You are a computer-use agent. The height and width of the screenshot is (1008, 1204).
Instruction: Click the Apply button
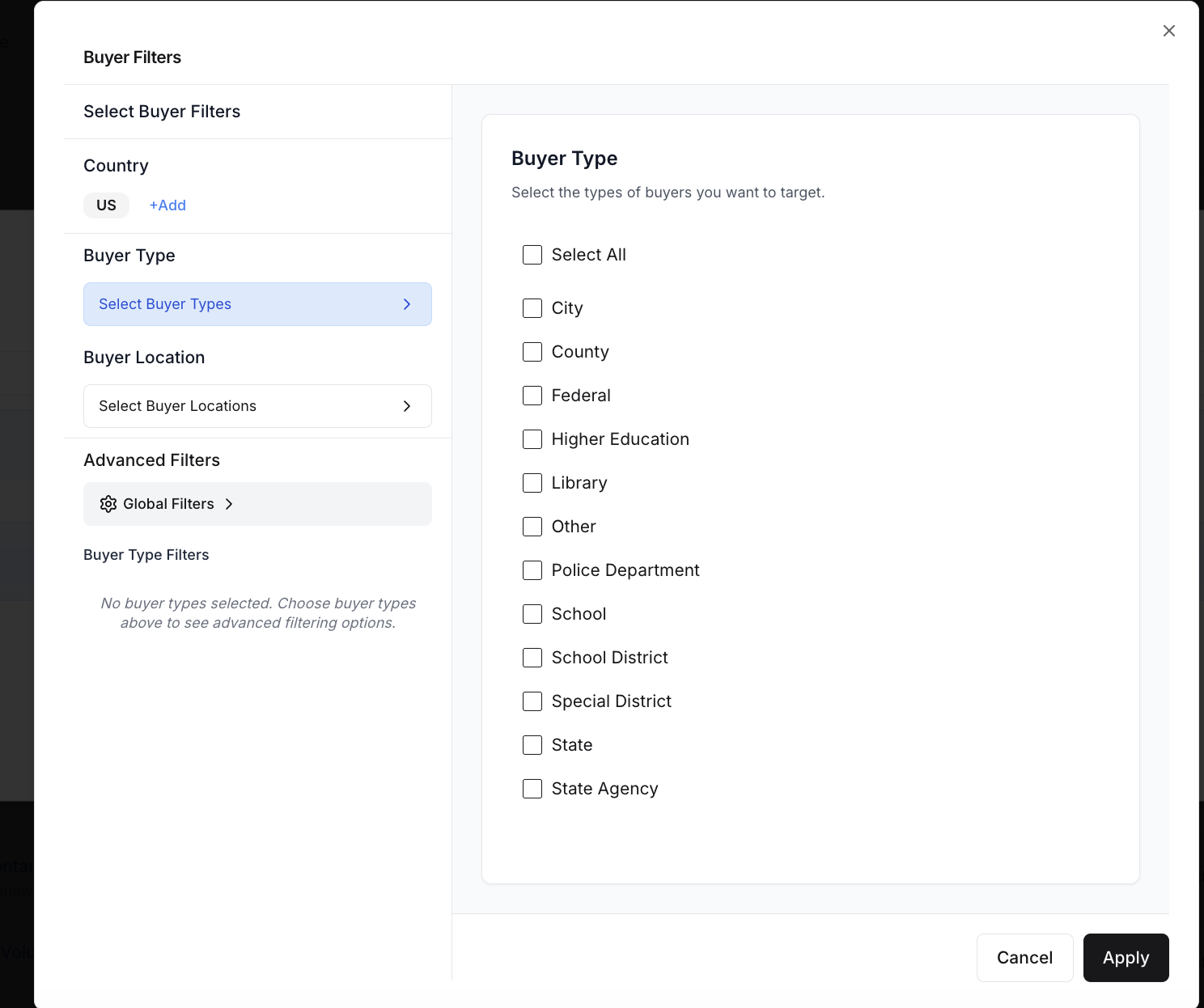pos(1126,957)
